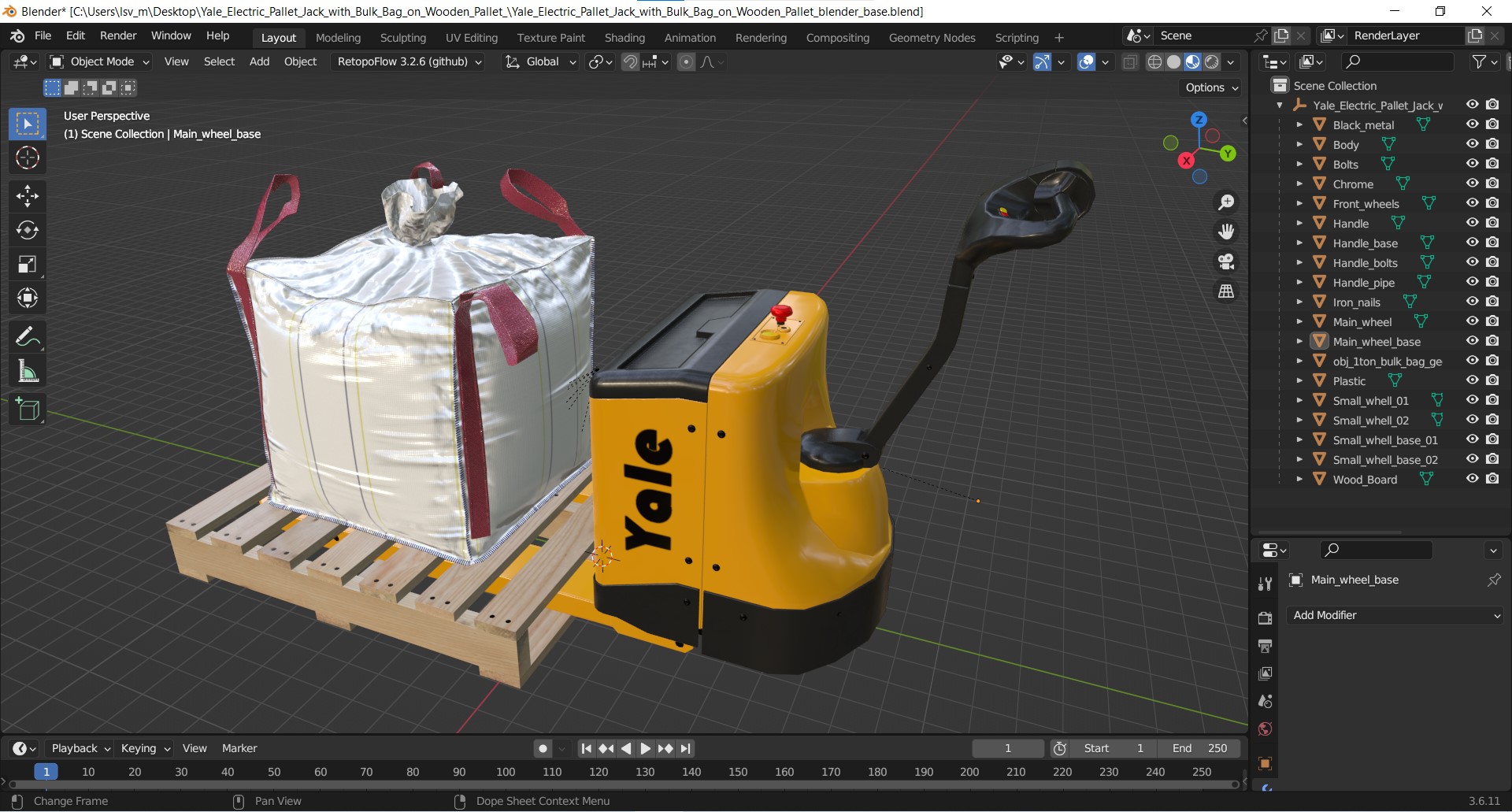Open the timeline Marker menu
Viewport: 1512px width, 812px height.
(239, 748)
